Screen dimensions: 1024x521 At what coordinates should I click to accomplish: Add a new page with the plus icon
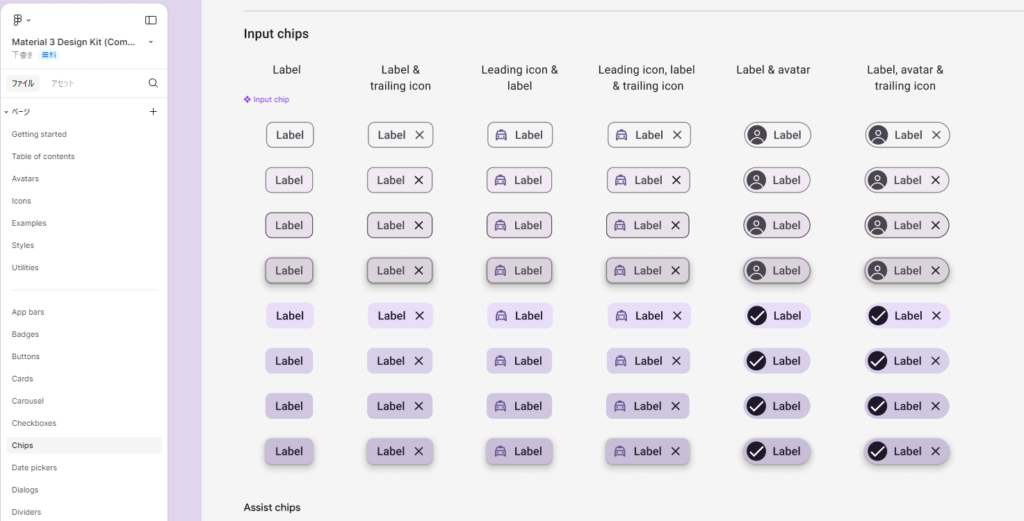point(153,112)
